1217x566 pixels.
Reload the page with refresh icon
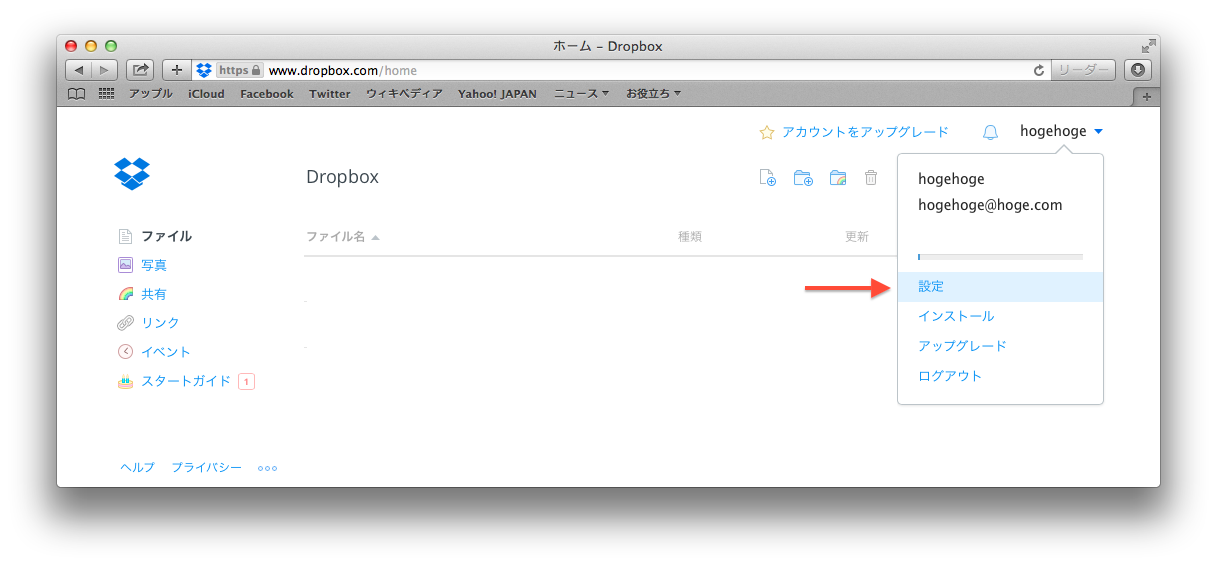coord(1039,71)
